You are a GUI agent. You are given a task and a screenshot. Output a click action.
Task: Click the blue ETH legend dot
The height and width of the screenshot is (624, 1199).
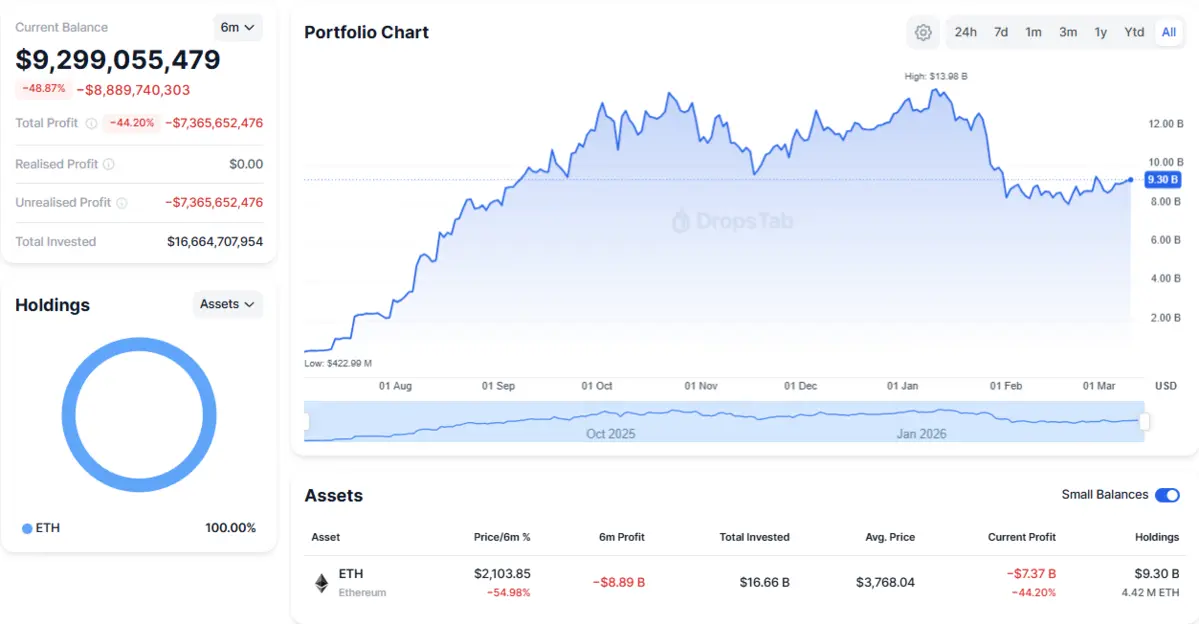click(27, 528)
